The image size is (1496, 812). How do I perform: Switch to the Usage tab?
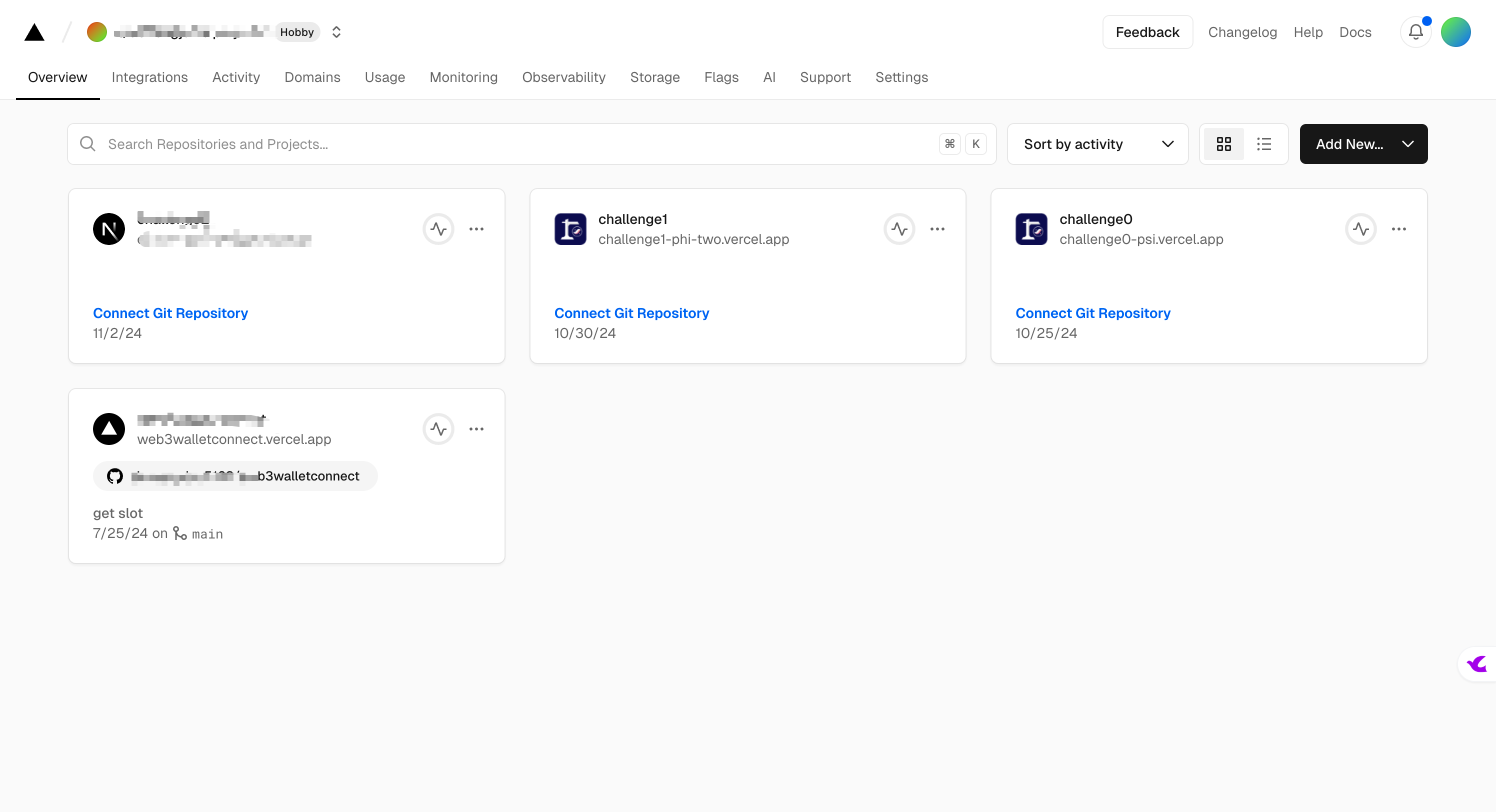[x=384, y=77]
